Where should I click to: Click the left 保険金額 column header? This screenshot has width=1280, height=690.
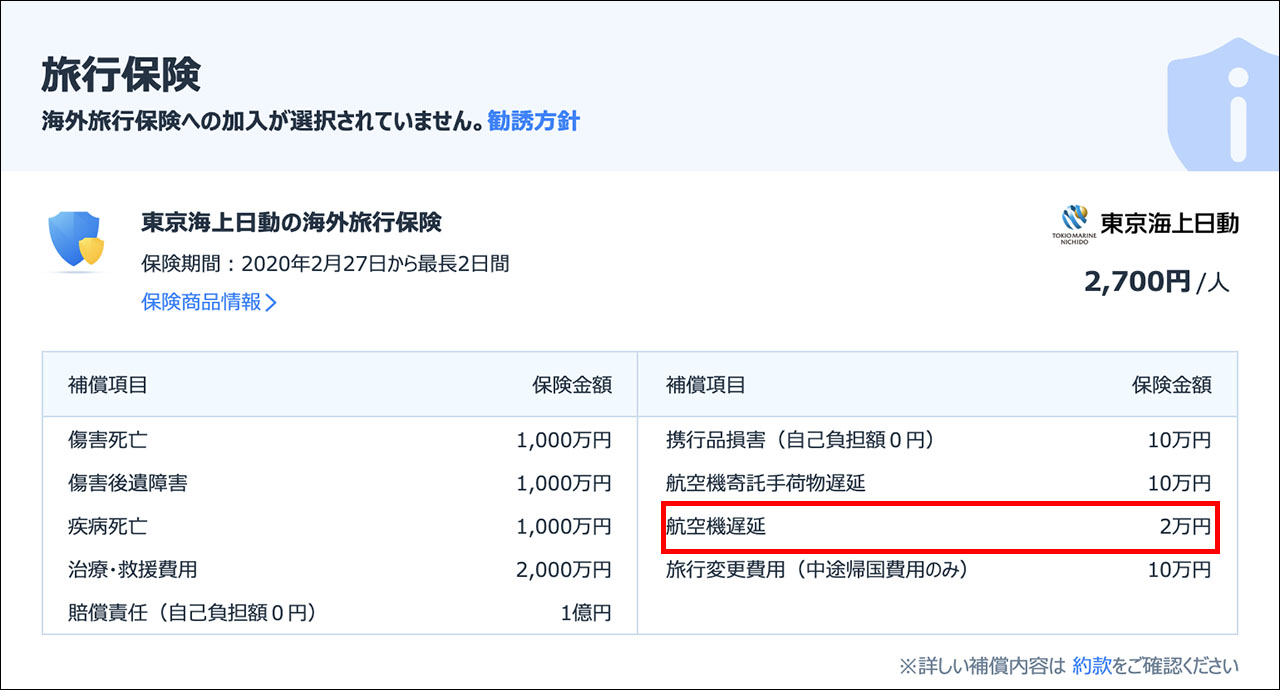(572, 385)
